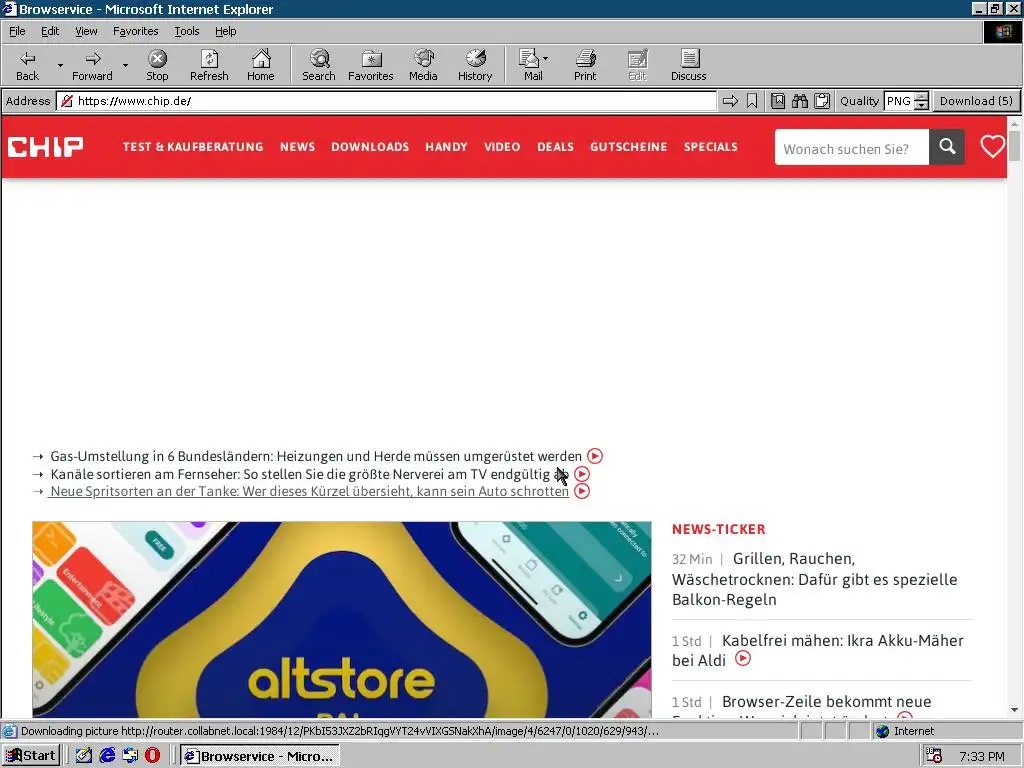Click the binoculars find icon
This screenshot has width=1024, height=768.
pyautogui.click(x=800, y=101)
